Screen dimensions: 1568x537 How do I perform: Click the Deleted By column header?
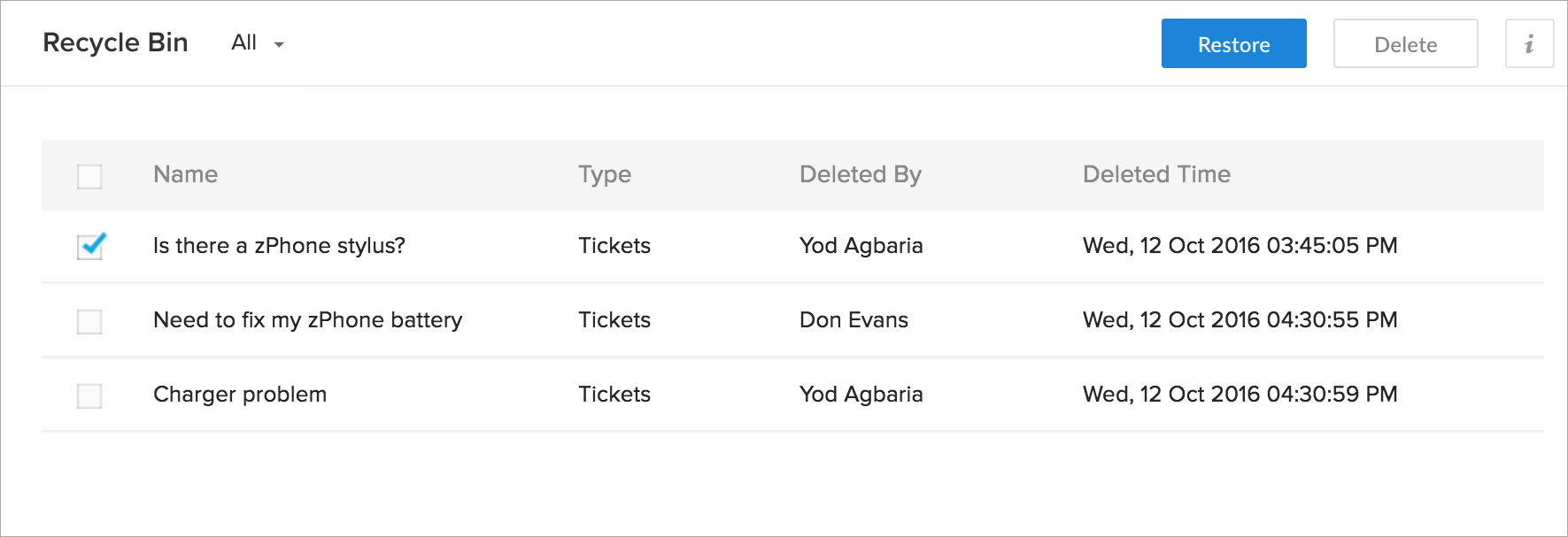coord(860,174)
